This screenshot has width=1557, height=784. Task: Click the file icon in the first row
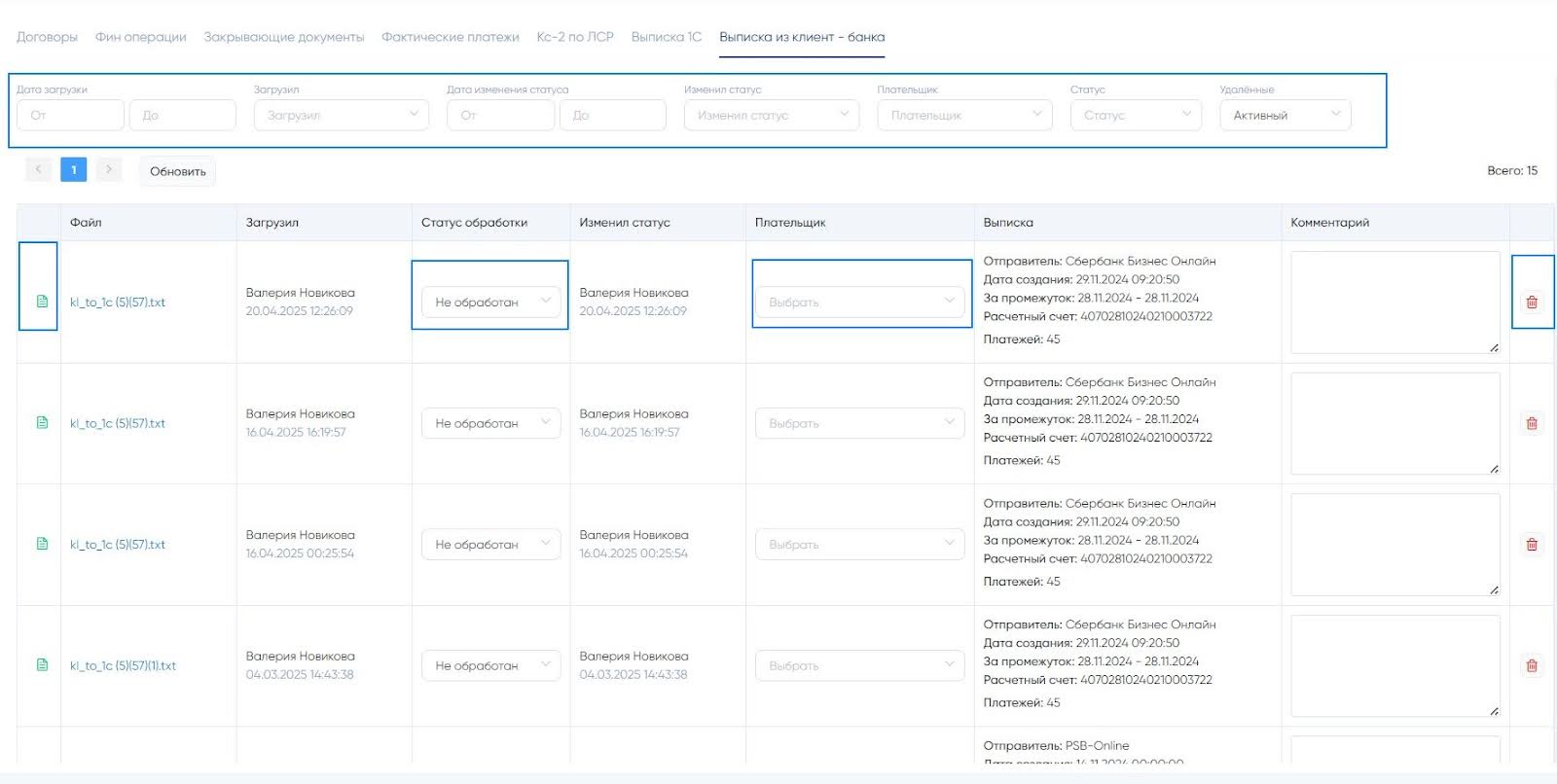(x=42, y=302)
